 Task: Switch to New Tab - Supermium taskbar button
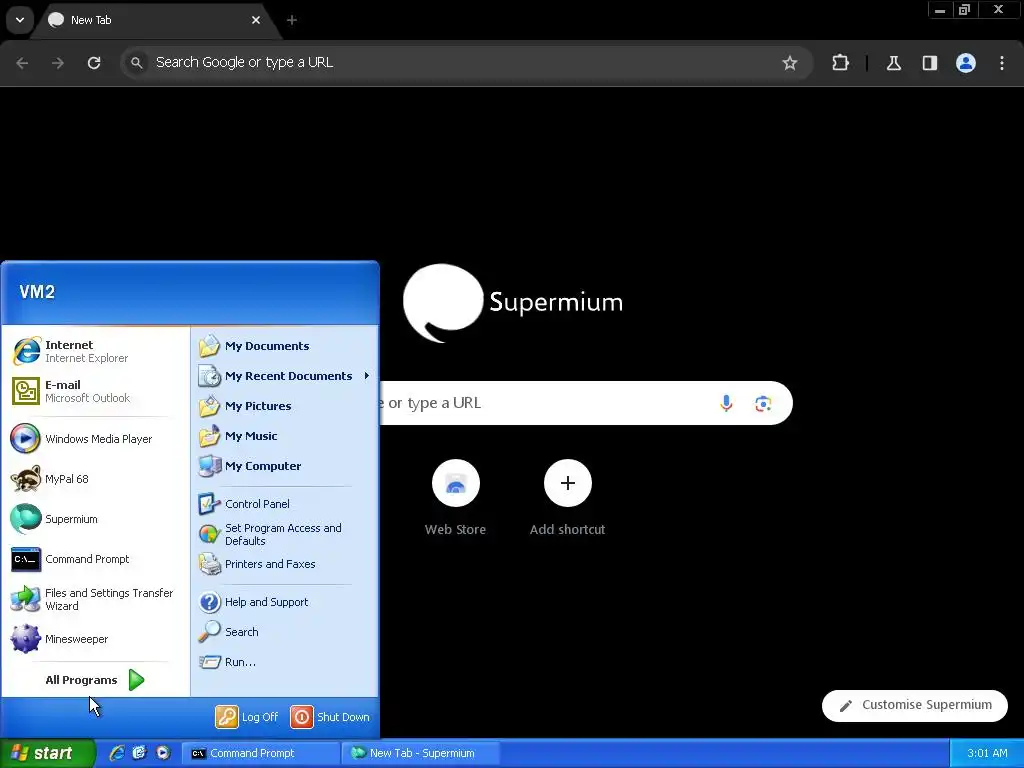(421, 753)
